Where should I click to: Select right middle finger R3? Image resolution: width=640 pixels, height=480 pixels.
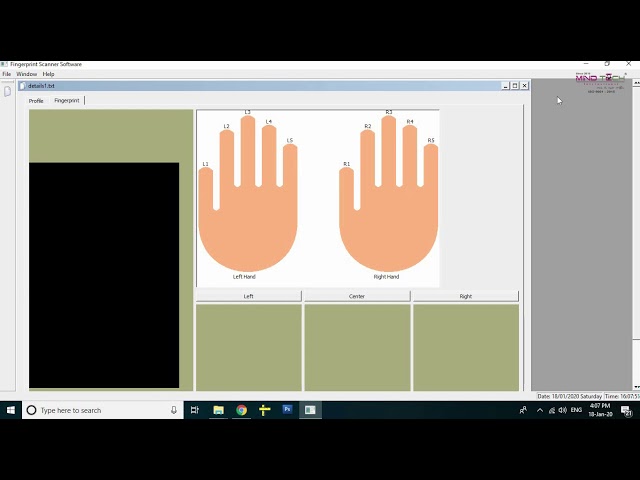pos(389,149)
